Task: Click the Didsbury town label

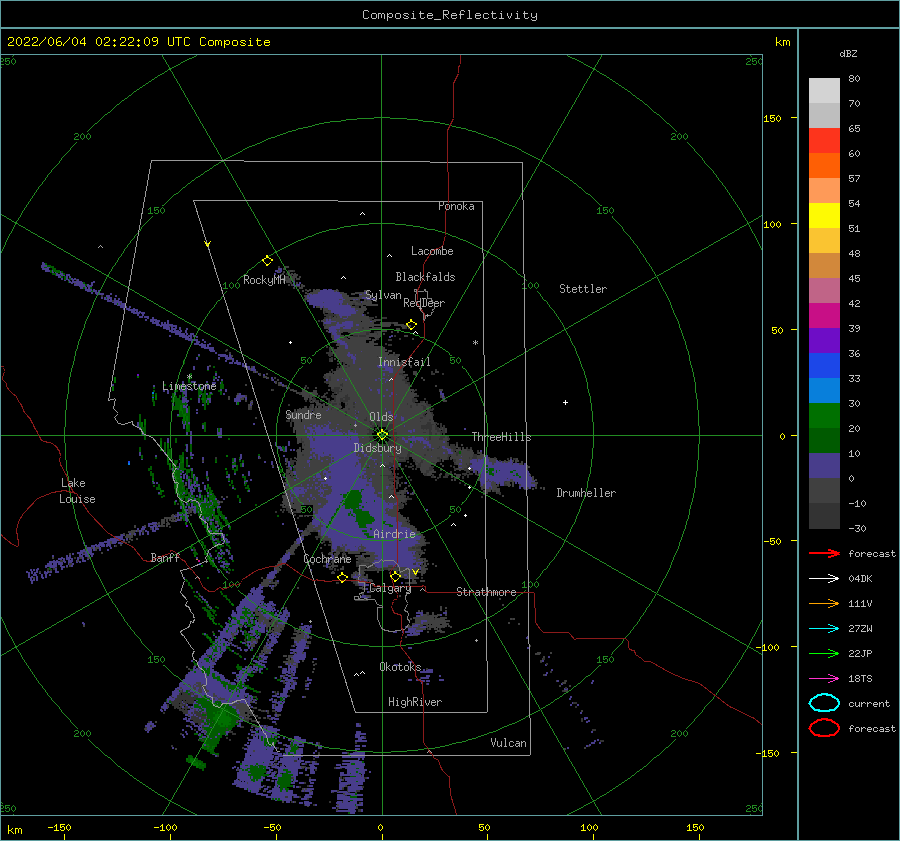Action: 377,448
